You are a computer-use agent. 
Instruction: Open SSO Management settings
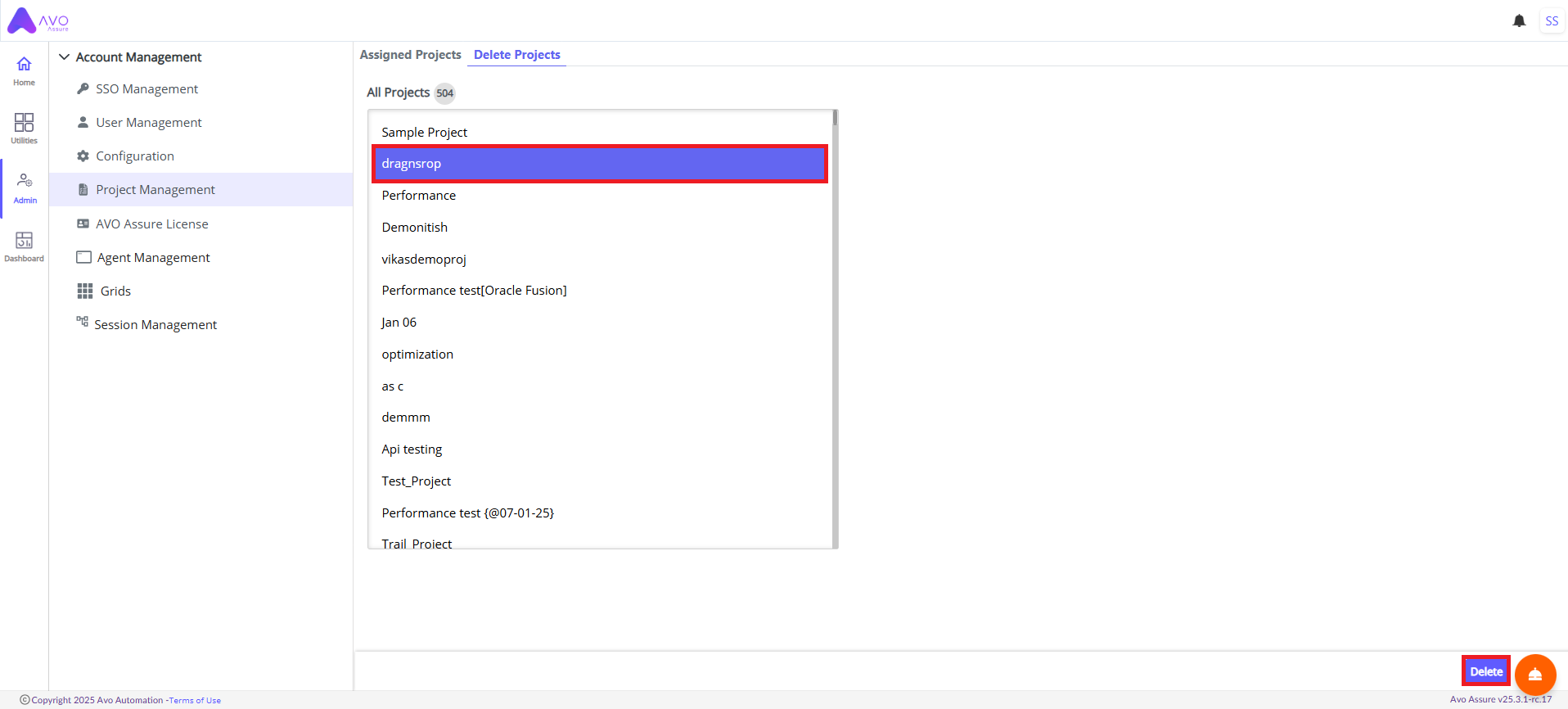(146, 89)
